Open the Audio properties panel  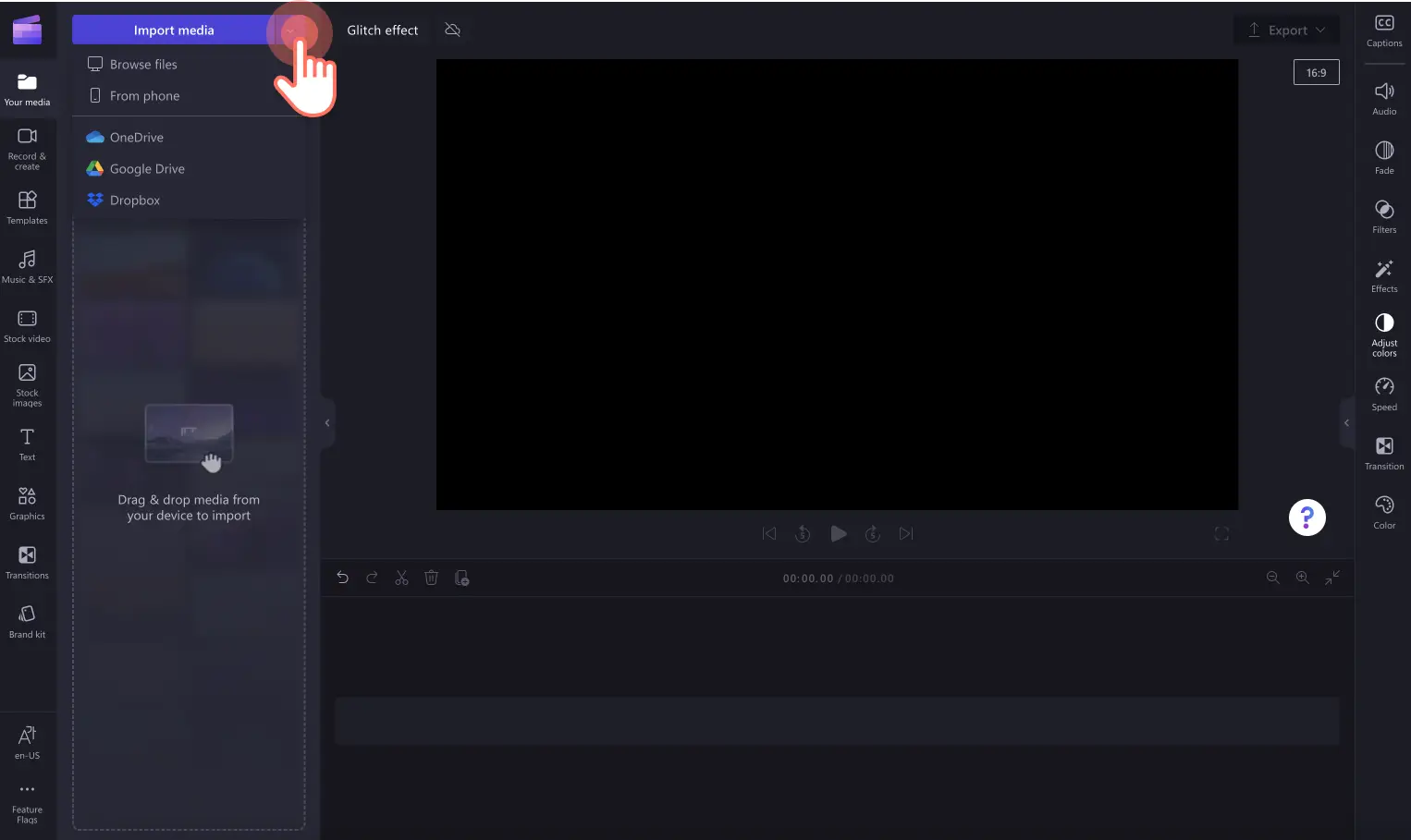point(1384,99)
